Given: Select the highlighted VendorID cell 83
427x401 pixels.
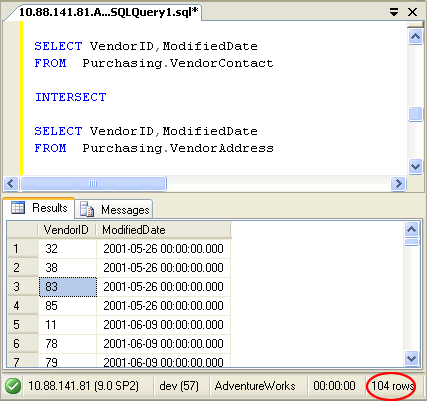Looking at the screenshot, I should pyautogui.click(x=68, y=287).
